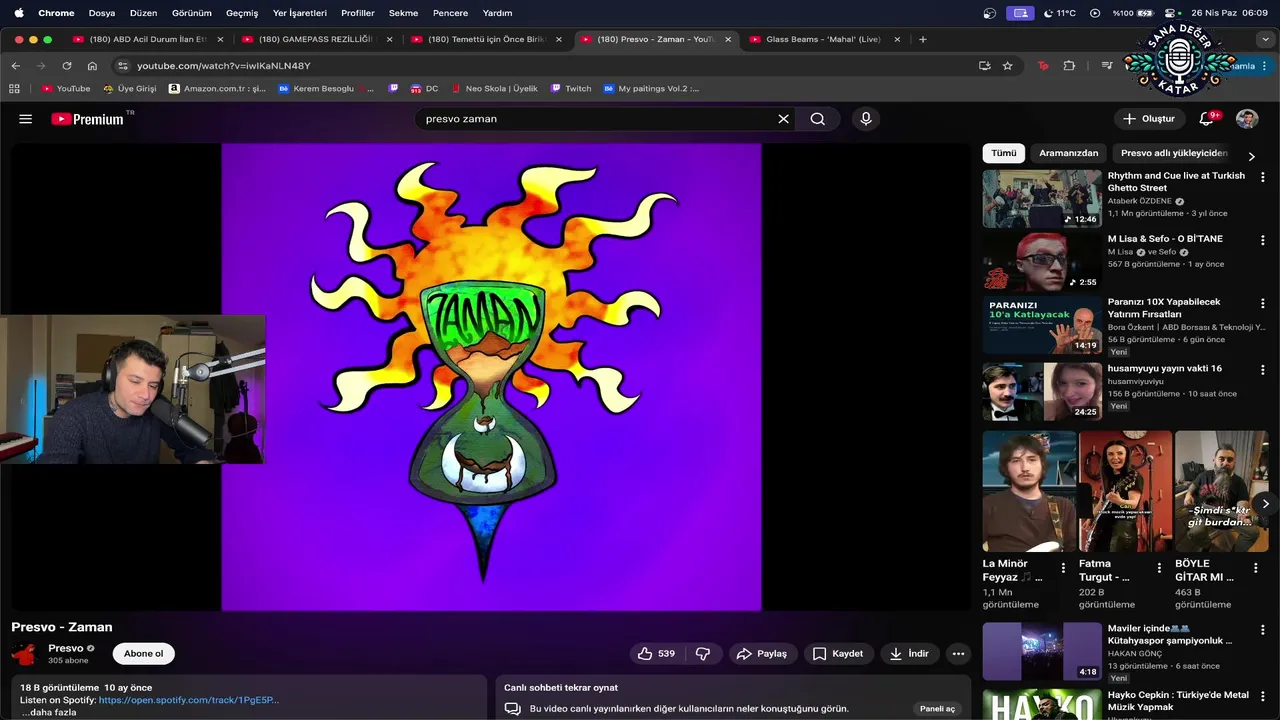Image resolution: width=1280 pixels, height=720 pixels.
Task: Switch to Glass Beams - 'Mahal' tab
Action: 823,40
